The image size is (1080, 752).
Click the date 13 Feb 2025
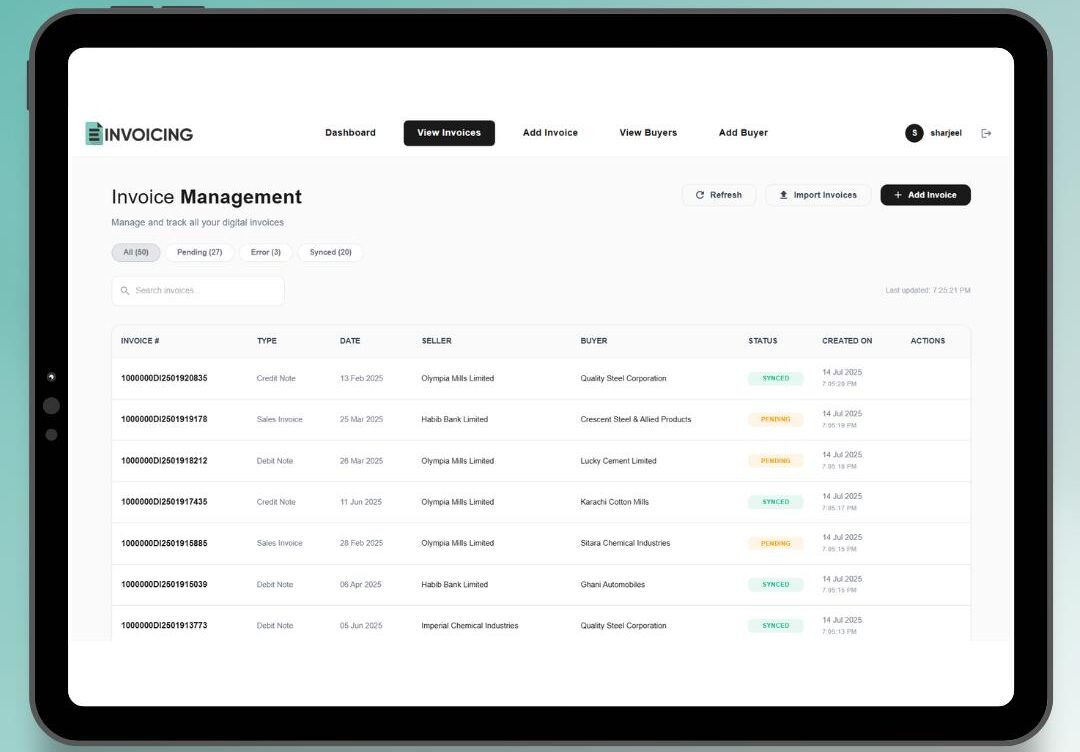click(362, 378)
